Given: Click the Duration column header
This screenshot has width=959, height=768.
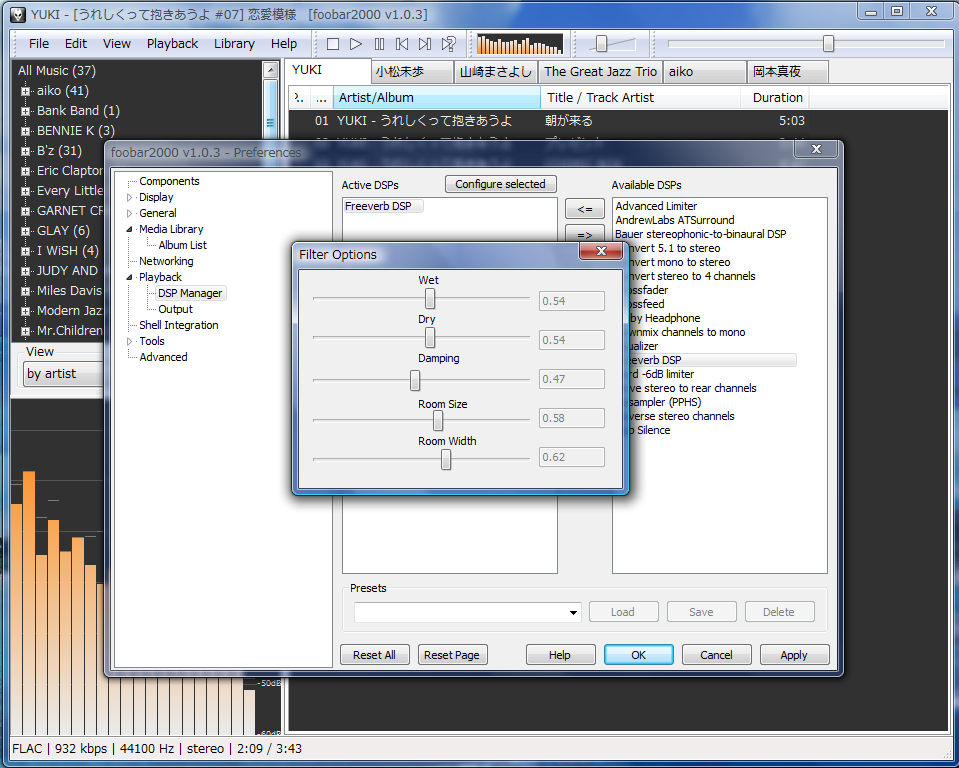Looking at the screenshot, I should [x=775, y=98].
